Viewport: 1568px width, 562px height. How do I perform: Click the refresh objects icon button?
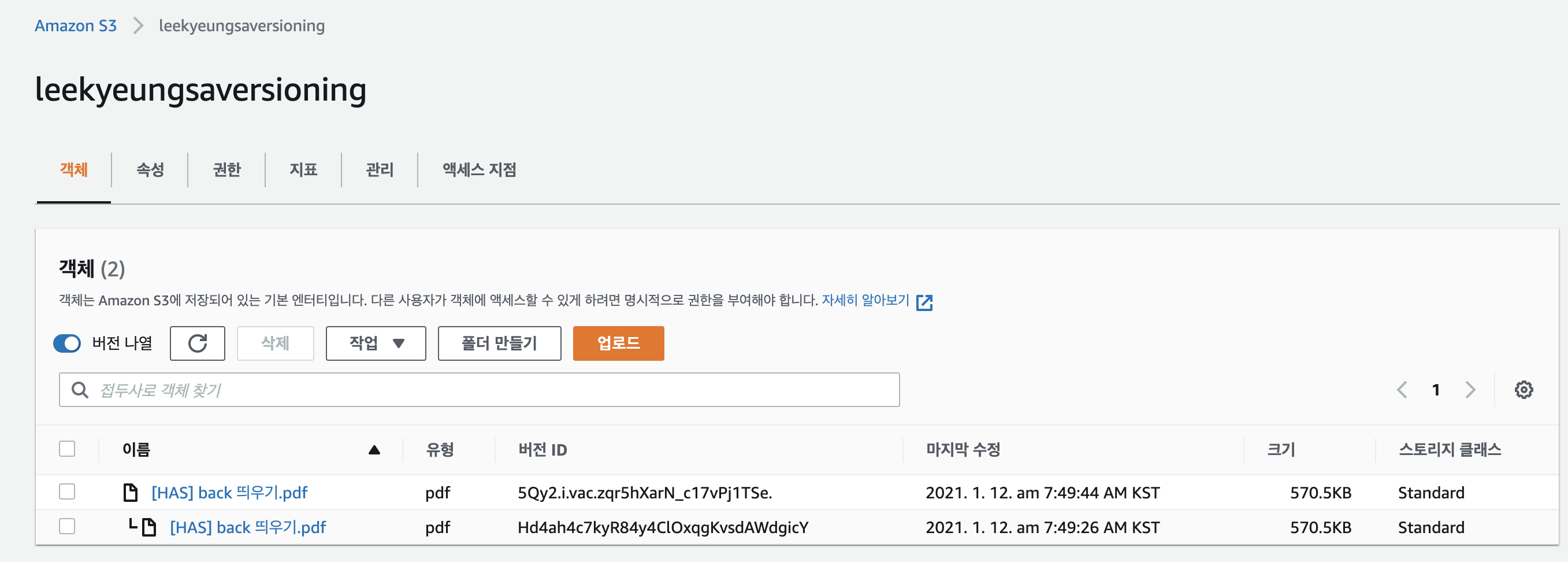pyautogui.click(x=197, y=343)
